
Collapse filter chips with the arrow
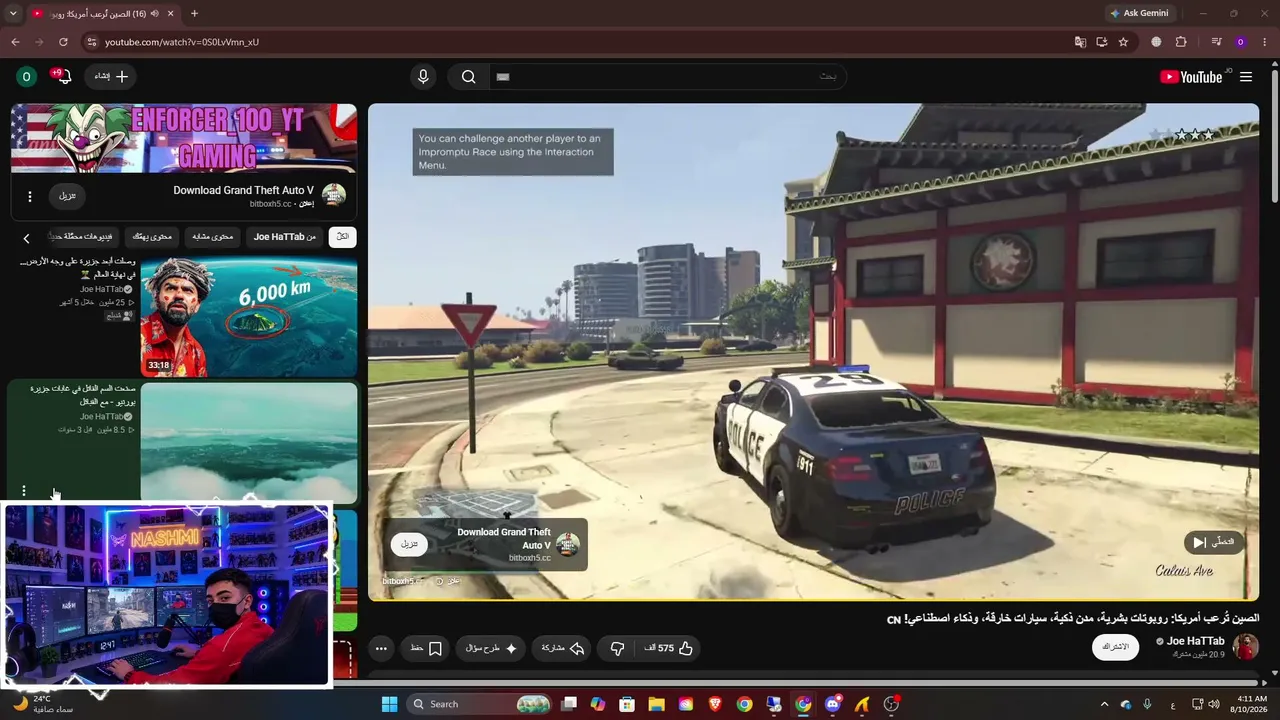click(x=27, y=238)
